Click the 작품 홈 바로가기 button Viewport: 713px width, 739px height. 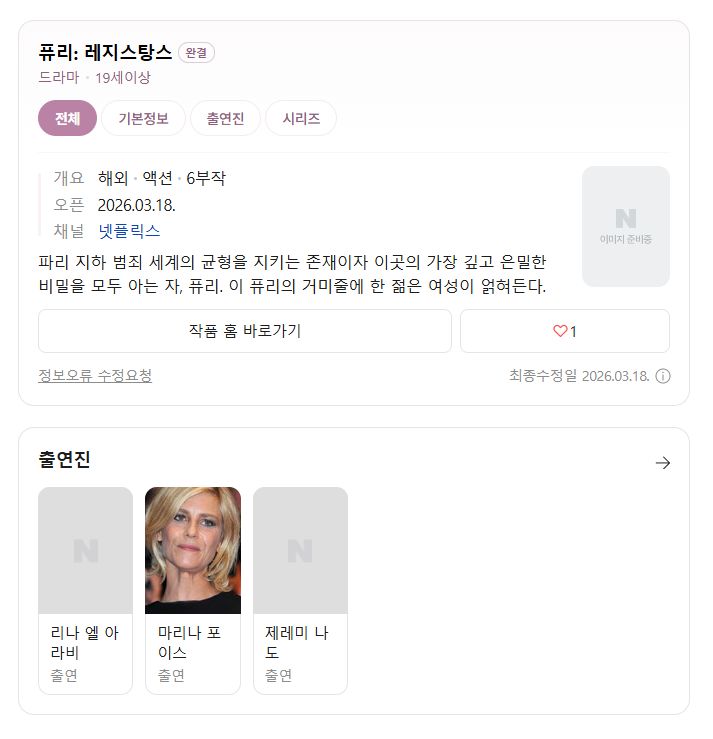pyautogui.click(x=245, y=331)
